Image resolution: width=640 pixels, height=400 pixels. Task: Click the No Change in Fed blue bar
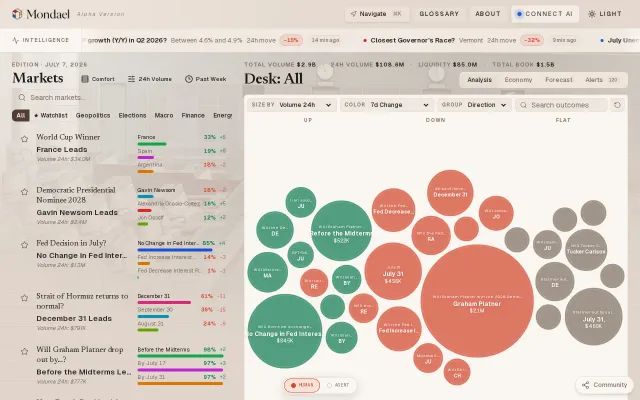(175, 250)
